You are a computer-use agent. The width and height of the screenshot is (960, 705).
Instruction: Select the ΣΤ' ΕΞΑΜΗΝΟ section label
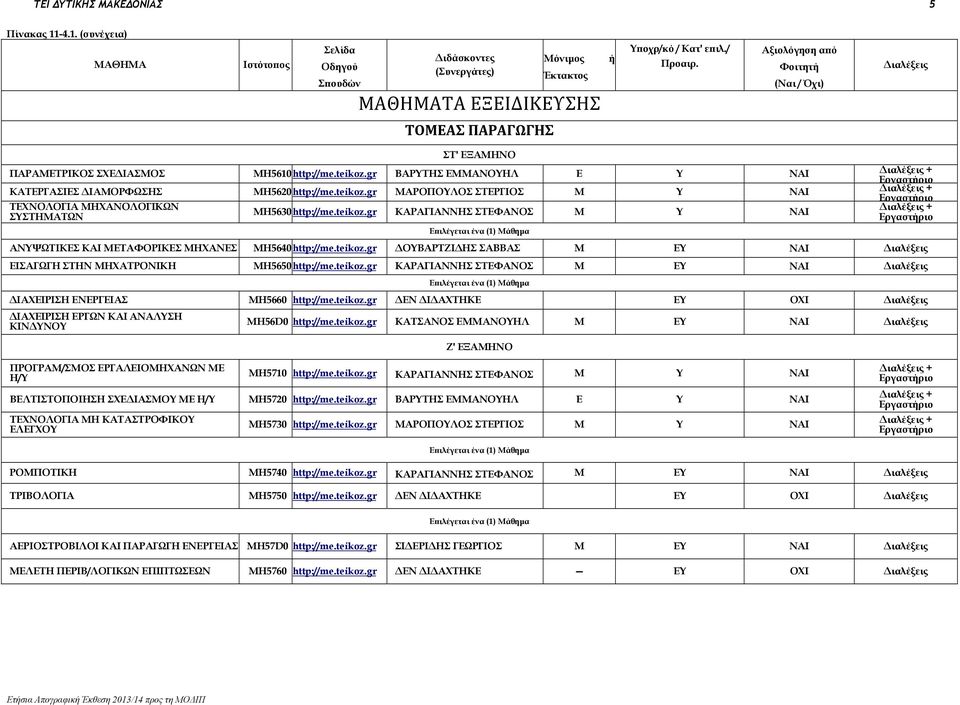(479, 155)
